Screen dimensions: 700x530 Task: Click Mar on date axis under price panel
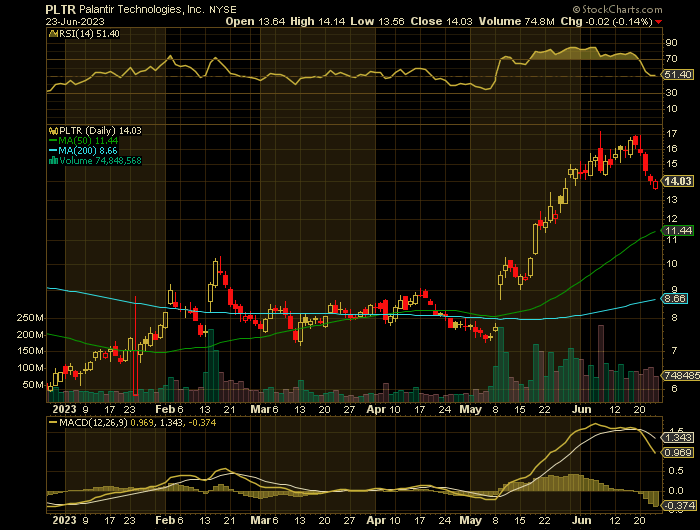click(260, 409)
